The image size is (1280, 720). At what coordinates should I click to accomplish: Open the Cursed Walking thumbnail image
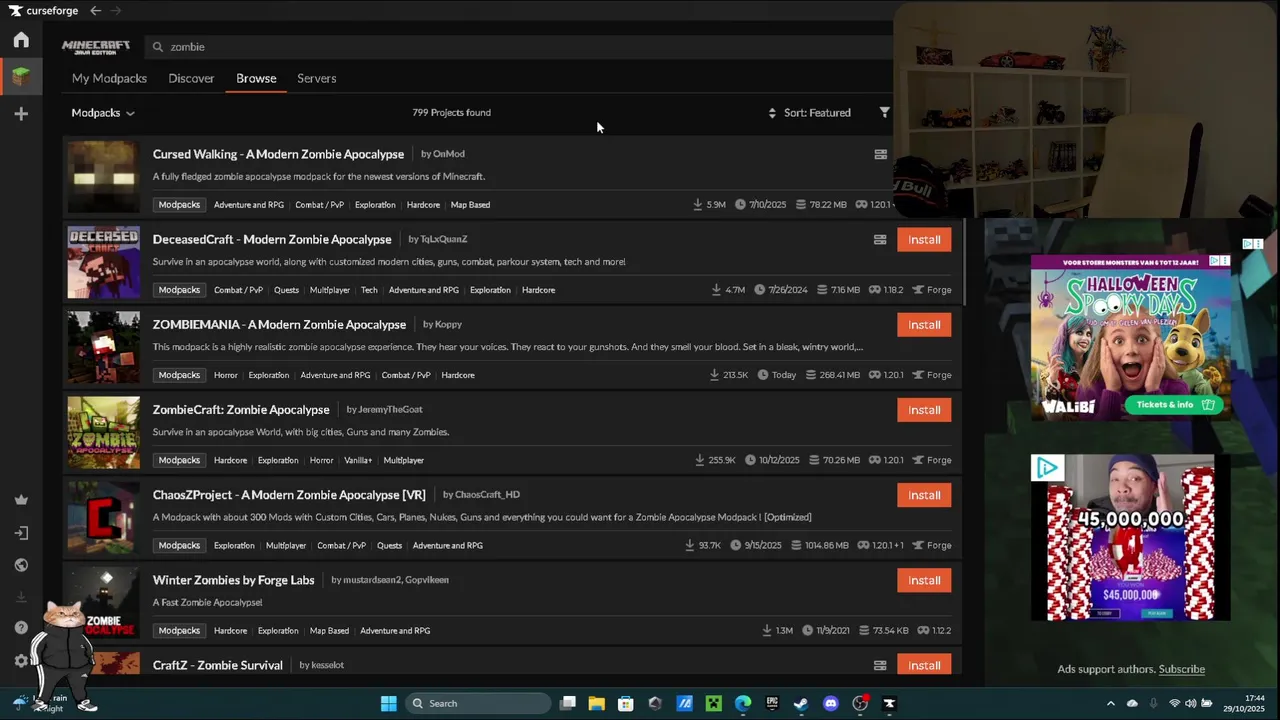click(104, 177)
